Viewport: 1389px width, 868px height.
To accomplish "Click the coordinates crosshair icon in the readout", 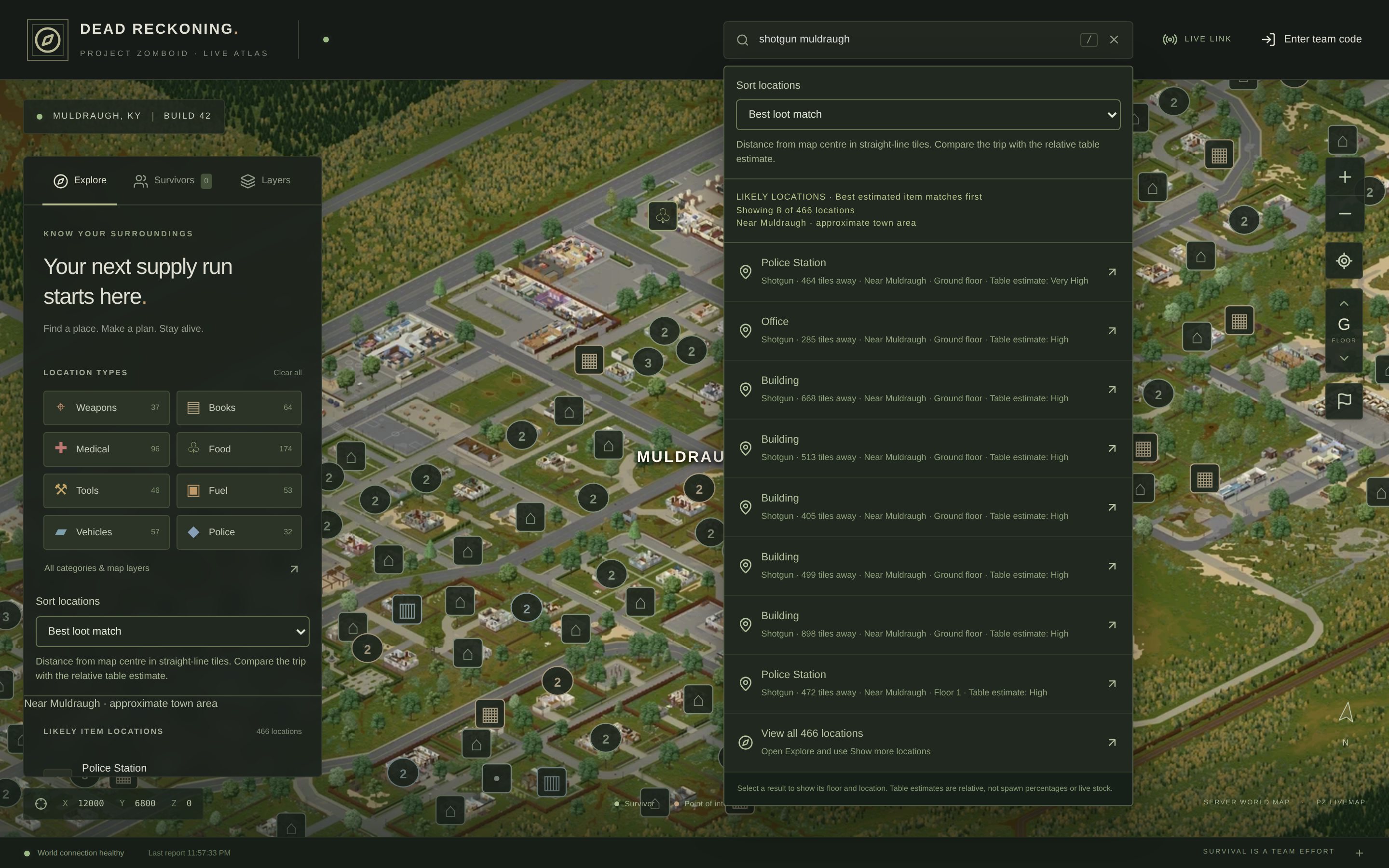I will (41, 804).
